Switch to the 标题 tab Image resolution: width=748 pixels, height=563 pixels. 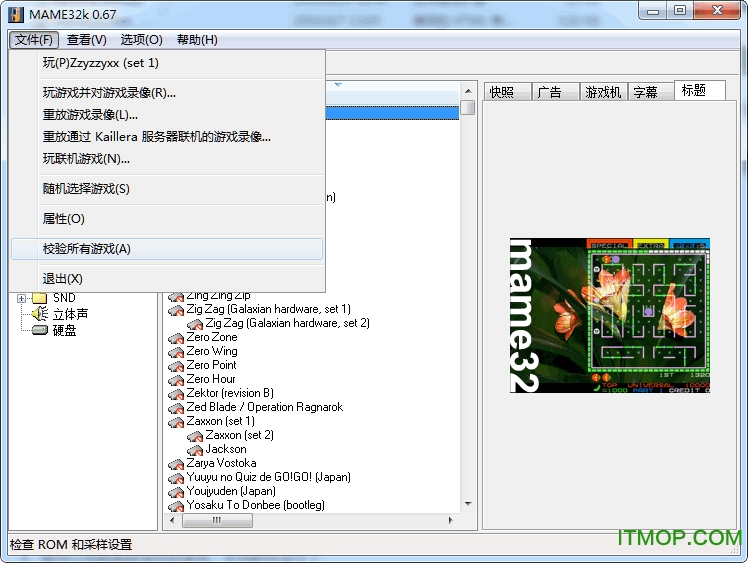click(x=700, y=90)
